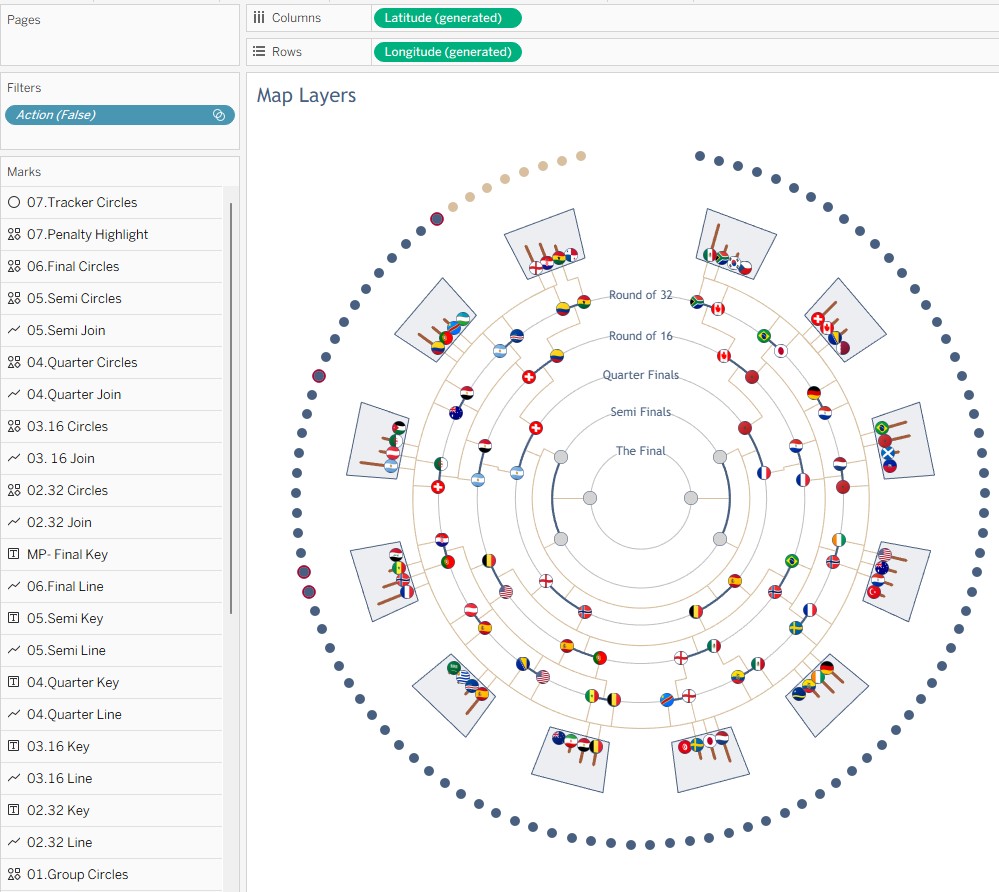Click the Semi Finals label
Viewport: 999px width, 892px height.
(640, 412)
